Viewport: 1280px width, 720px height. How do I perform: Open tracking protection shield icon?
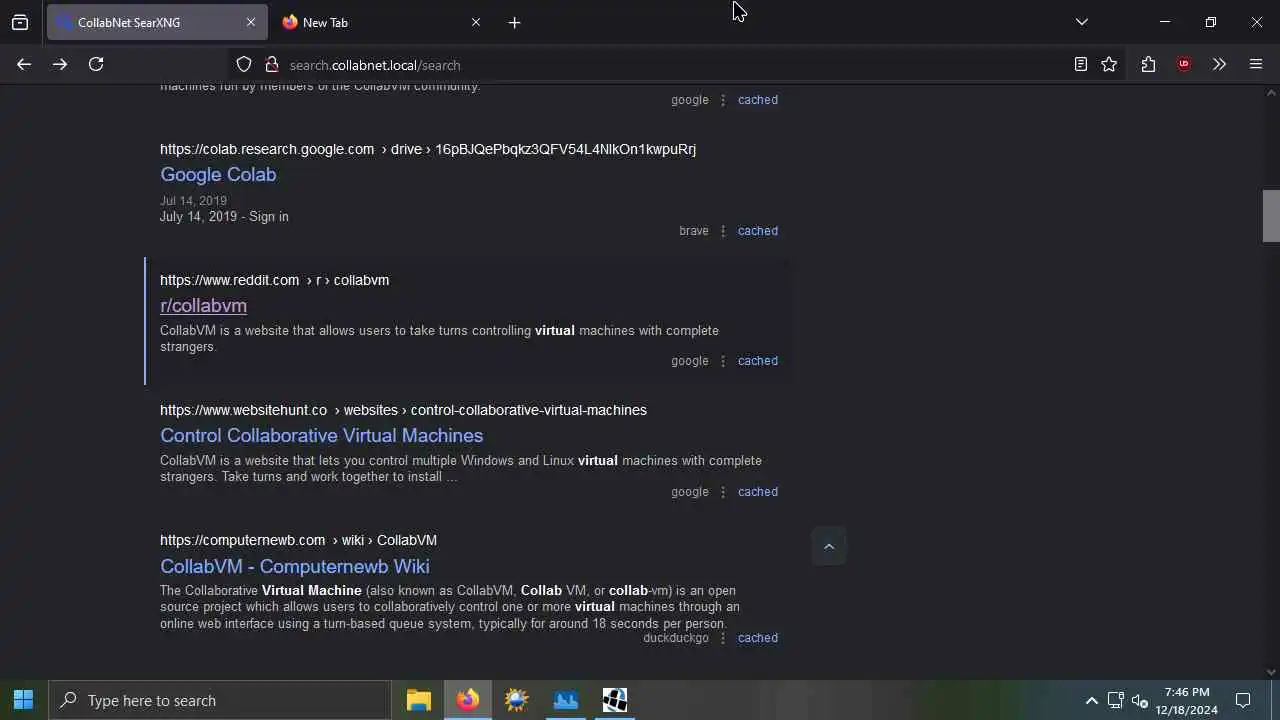click(x=244, y=64)
